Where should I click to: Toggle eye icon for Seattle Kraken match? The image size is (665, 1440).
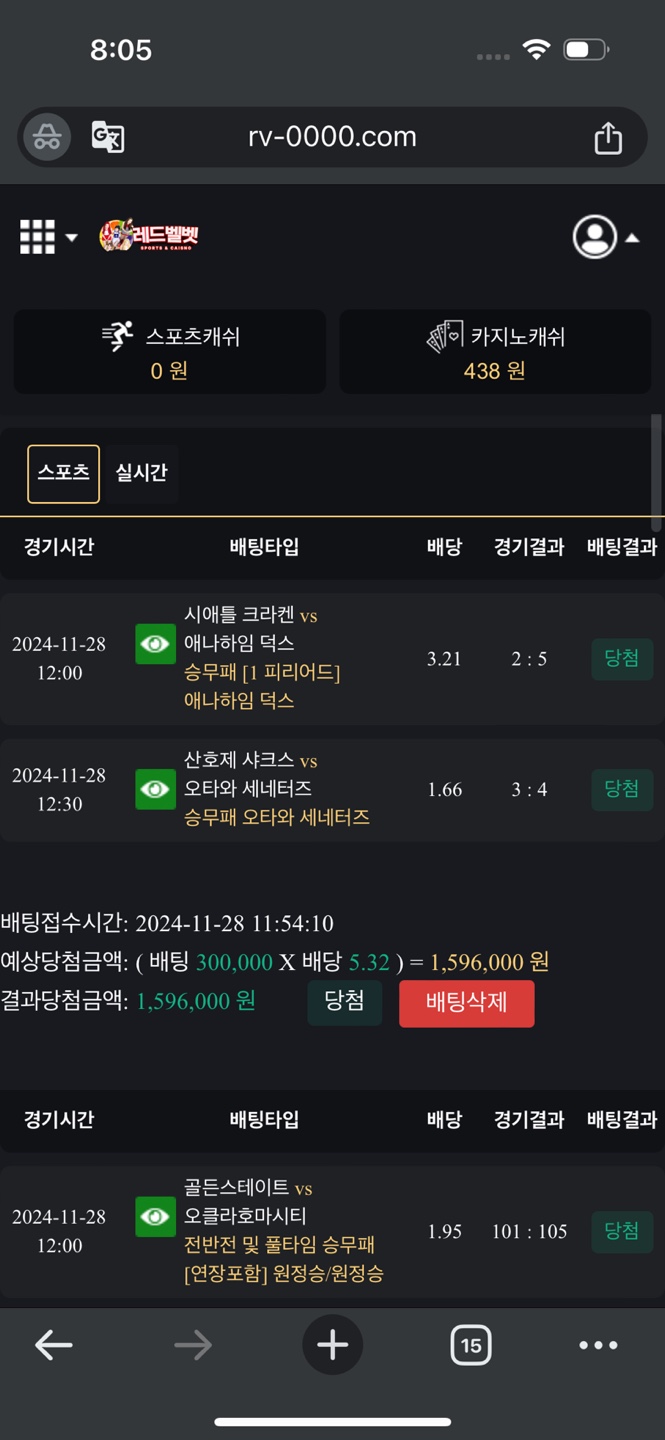(x=155, y=645)
